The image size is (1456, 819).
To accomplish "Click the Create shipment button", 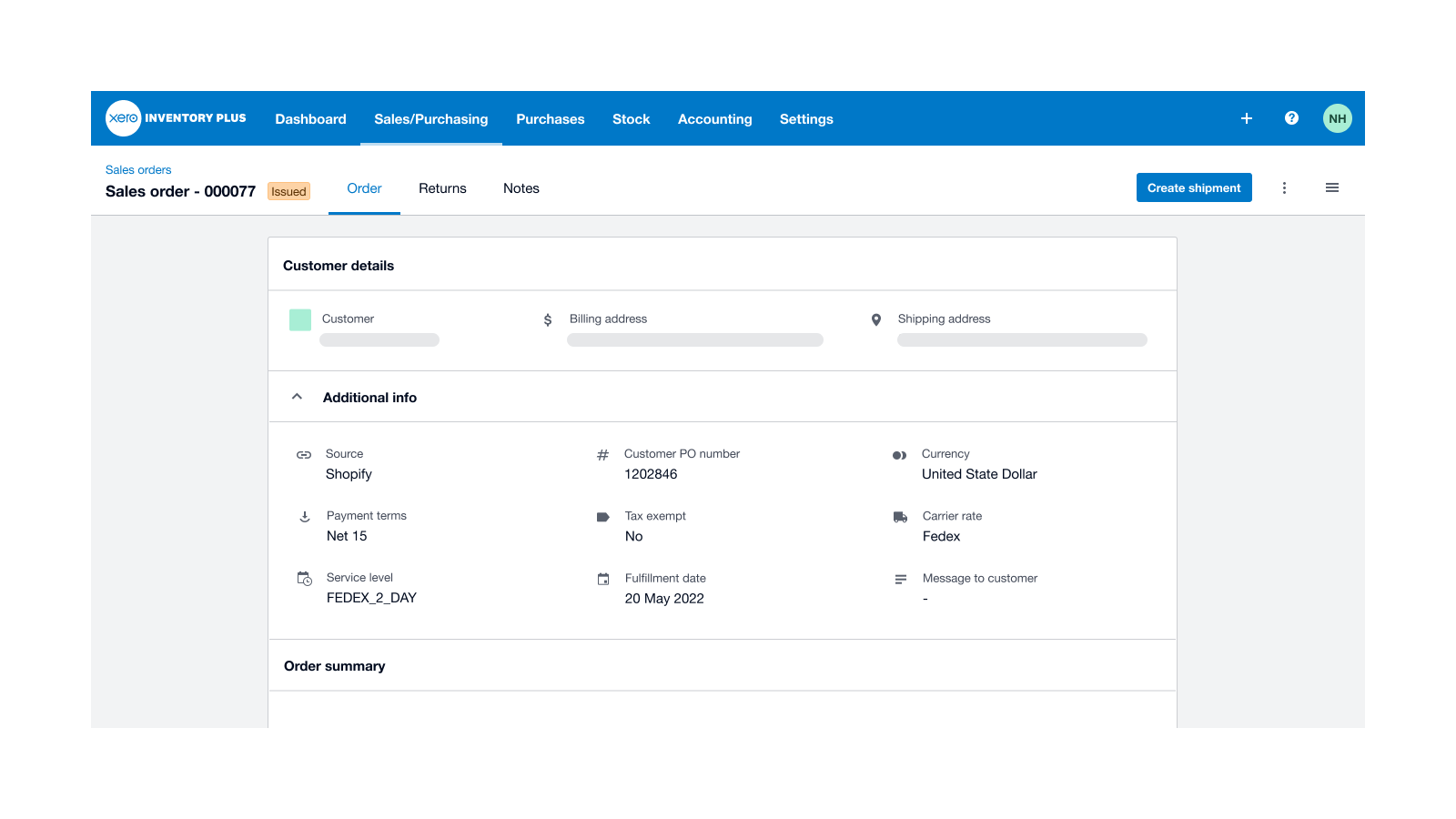I will pyautogui.click(x=1194, y=187).
